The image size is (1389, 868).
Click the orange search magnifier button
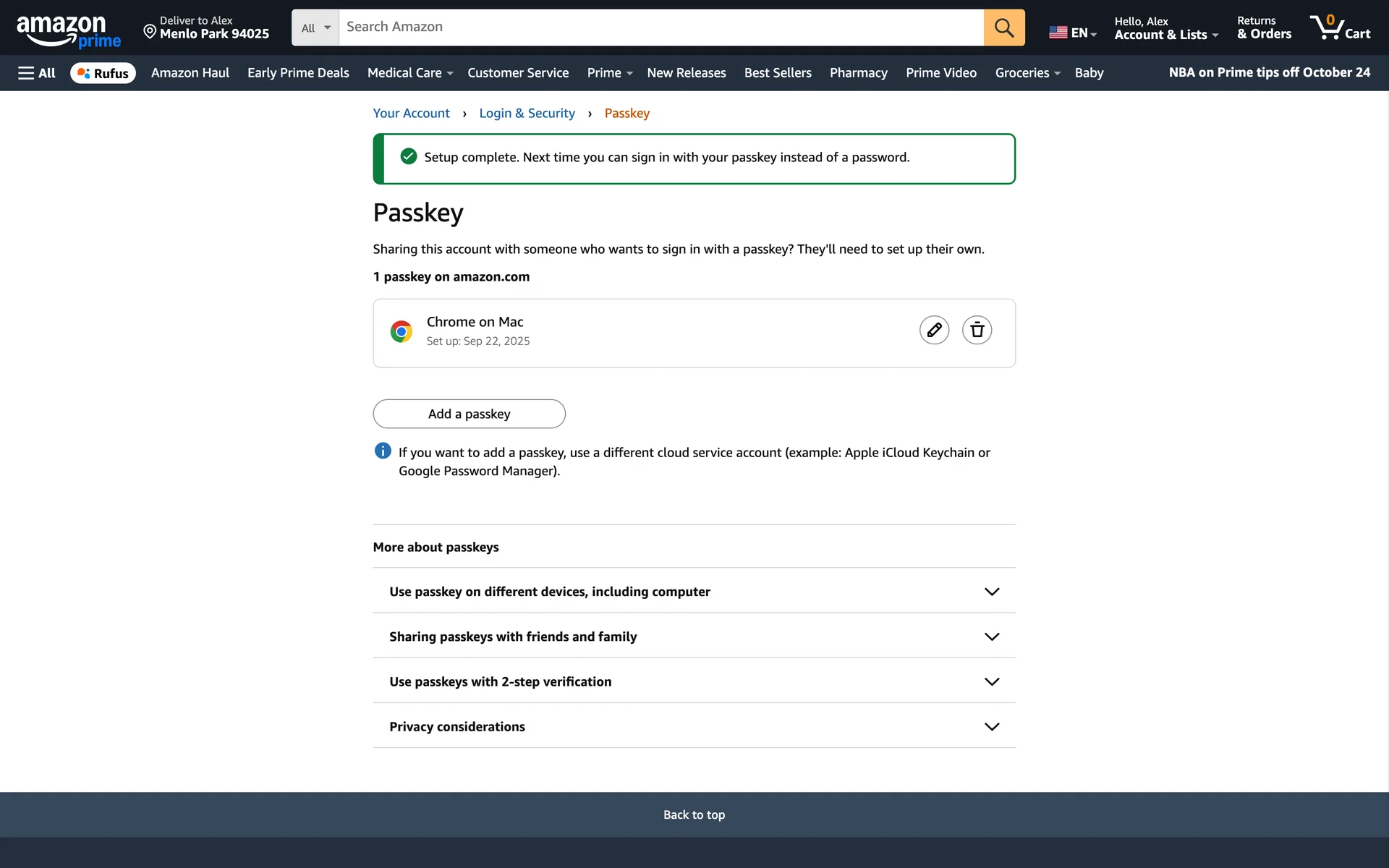pos(1003,27)
